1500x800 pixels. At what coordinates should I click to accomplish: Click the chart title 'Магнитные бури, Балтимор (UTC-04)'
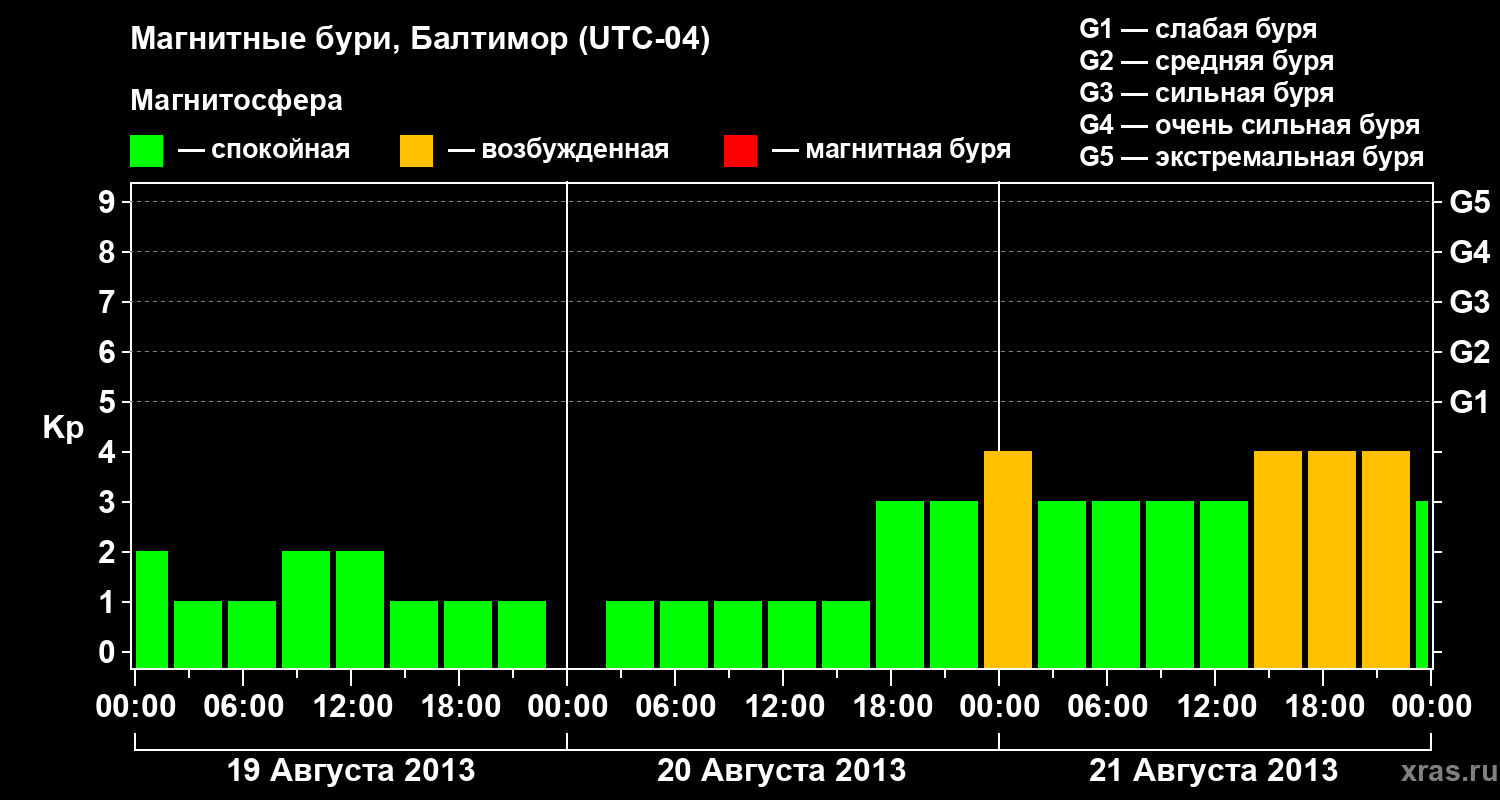[x=420, y=41]
